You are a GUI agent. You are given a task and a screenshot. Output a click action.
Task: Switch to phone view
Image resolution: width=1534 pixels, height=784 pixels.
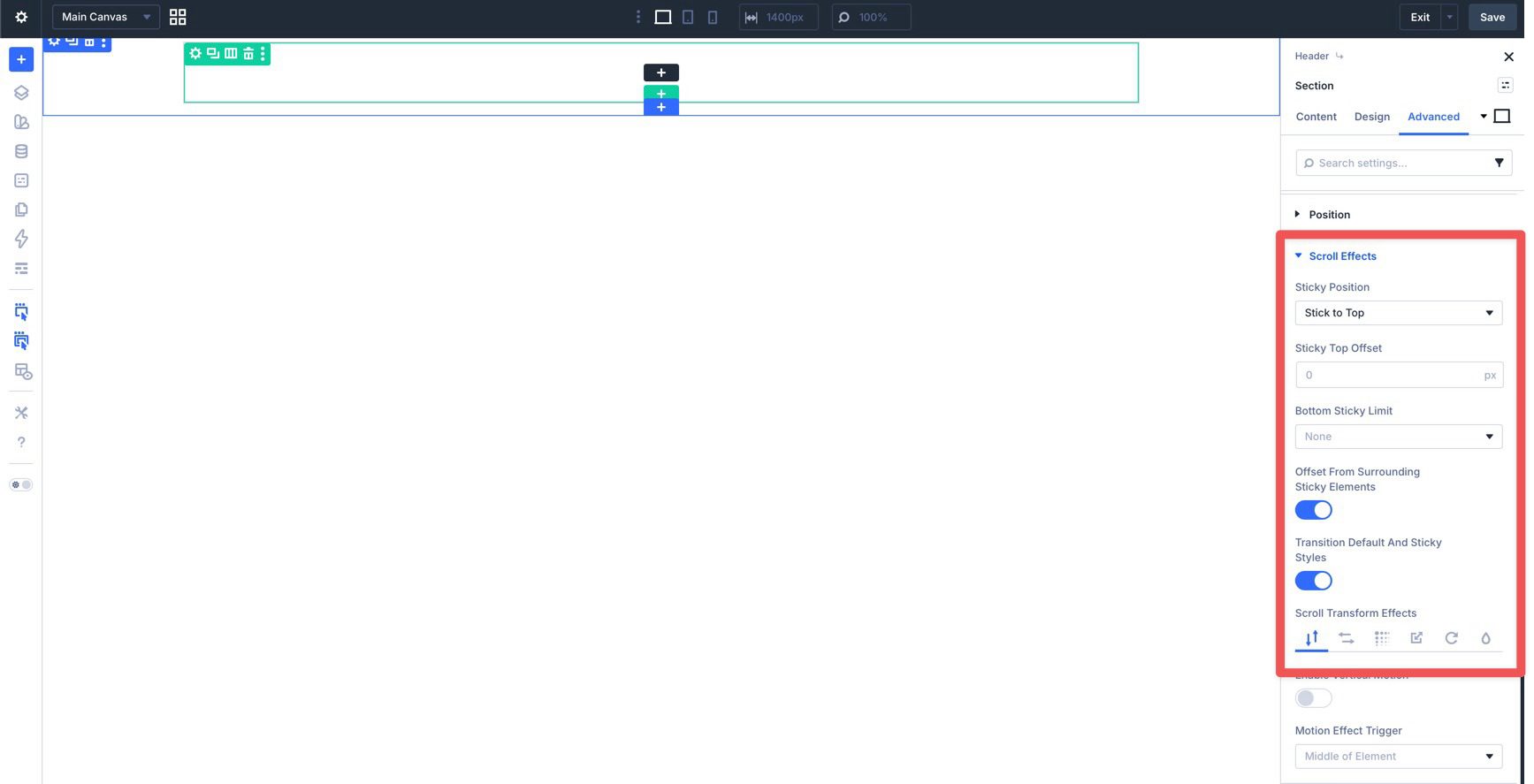pyautogui.click(x=713, y=17)
